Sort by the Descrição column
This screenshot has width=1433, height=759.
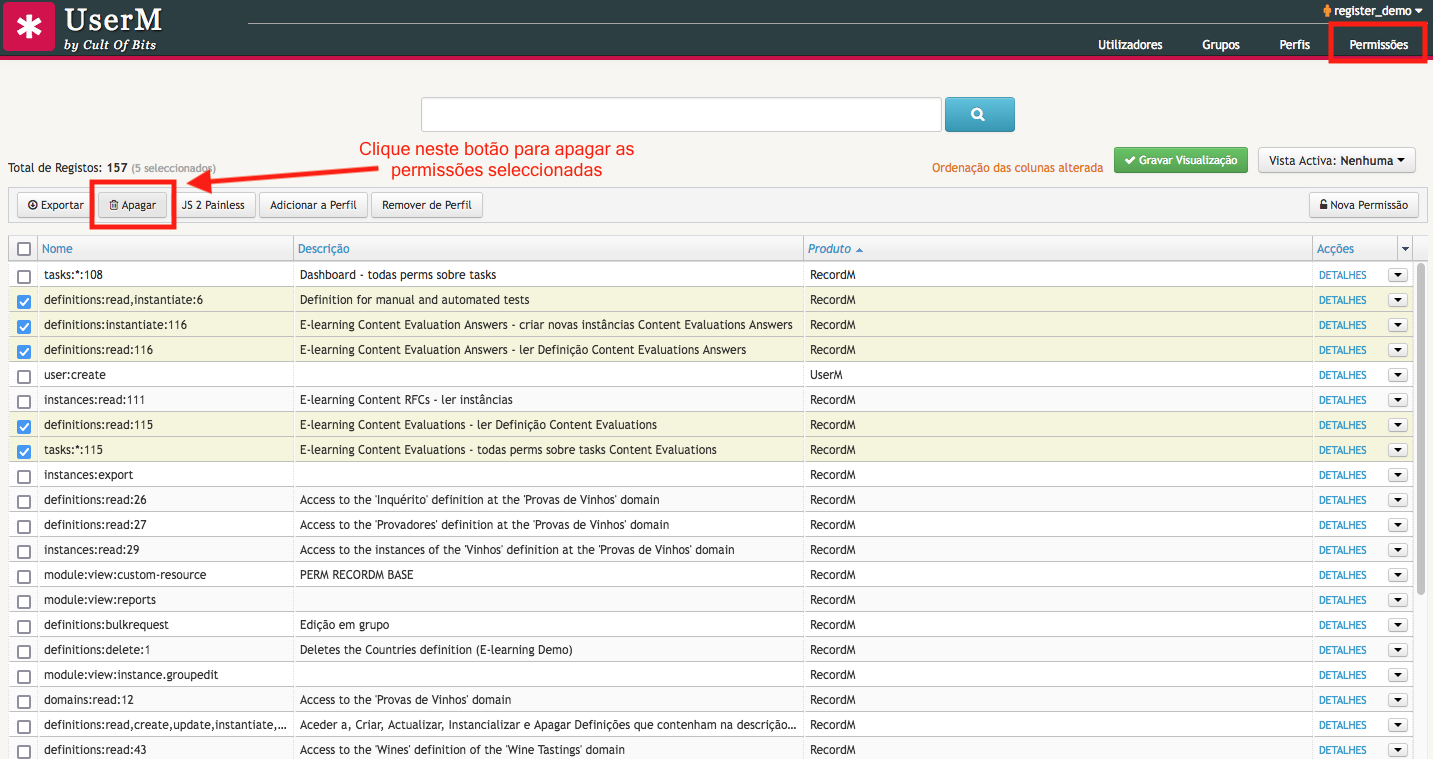324,249
